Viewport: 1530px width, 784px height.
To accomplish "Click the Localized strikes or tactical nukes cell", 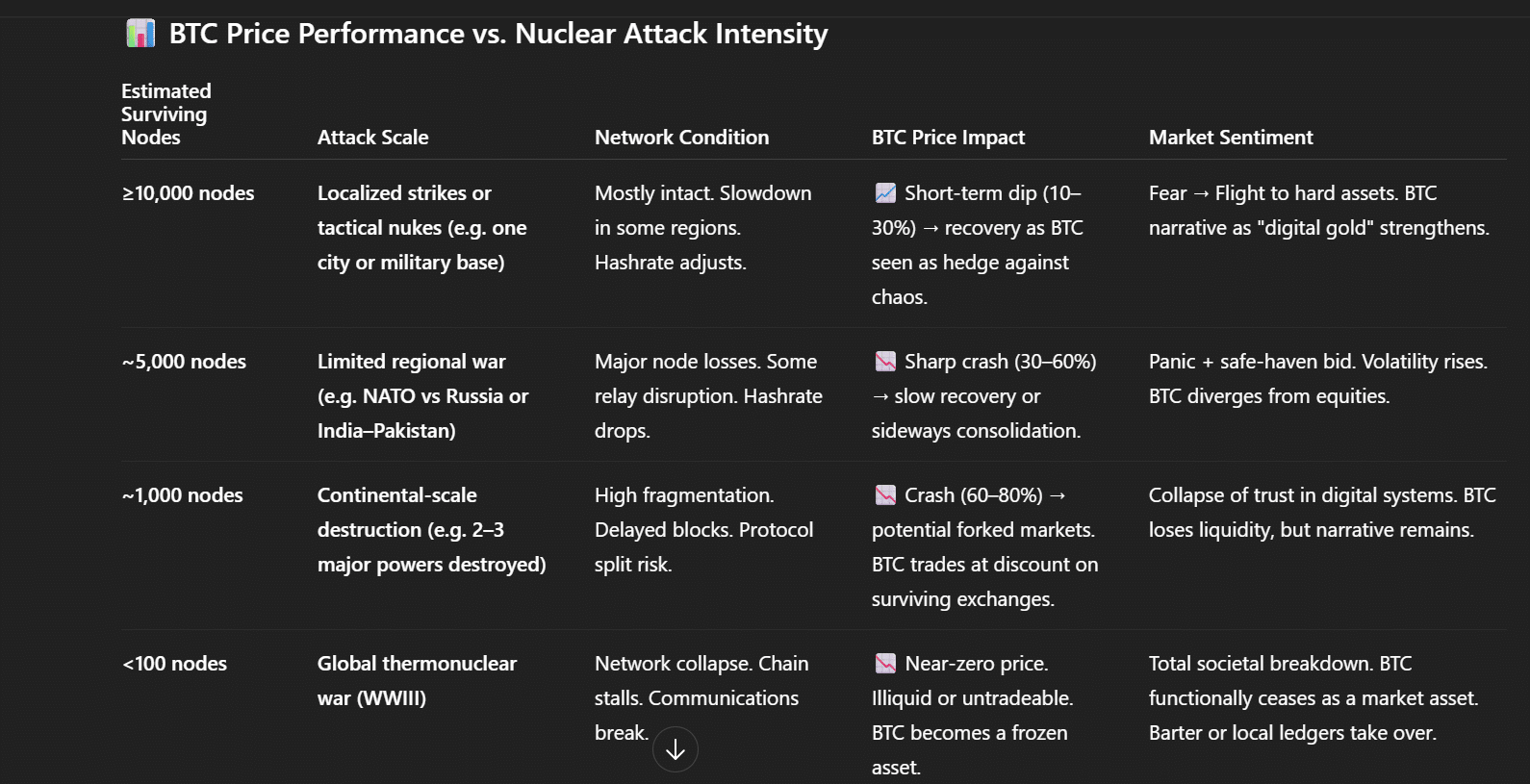I will tap(421, 228).
